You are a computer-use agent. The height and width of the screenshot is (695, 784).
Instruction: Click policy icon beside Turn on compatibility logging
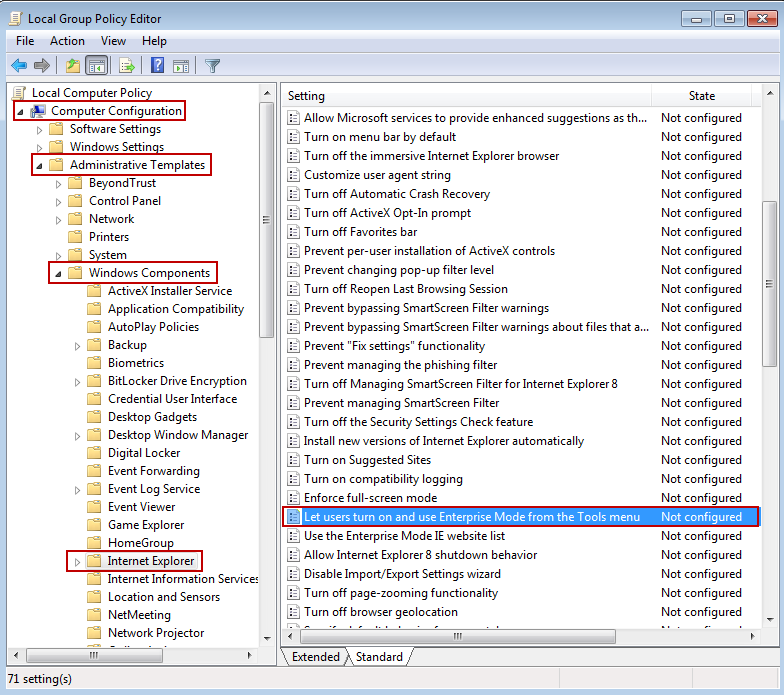point(294,479)
